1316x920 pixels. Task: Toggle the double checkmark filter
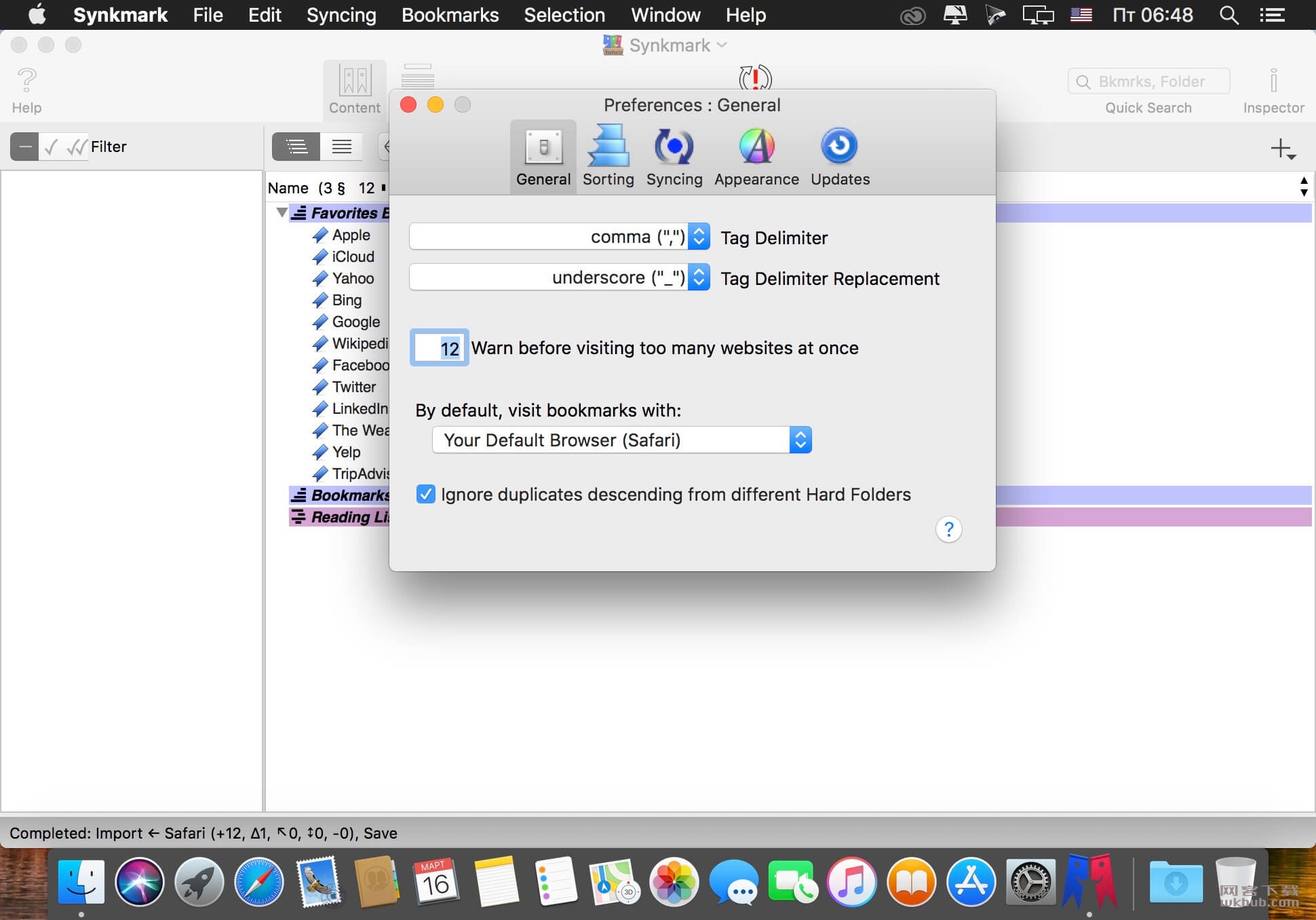(x=77, y=147)
